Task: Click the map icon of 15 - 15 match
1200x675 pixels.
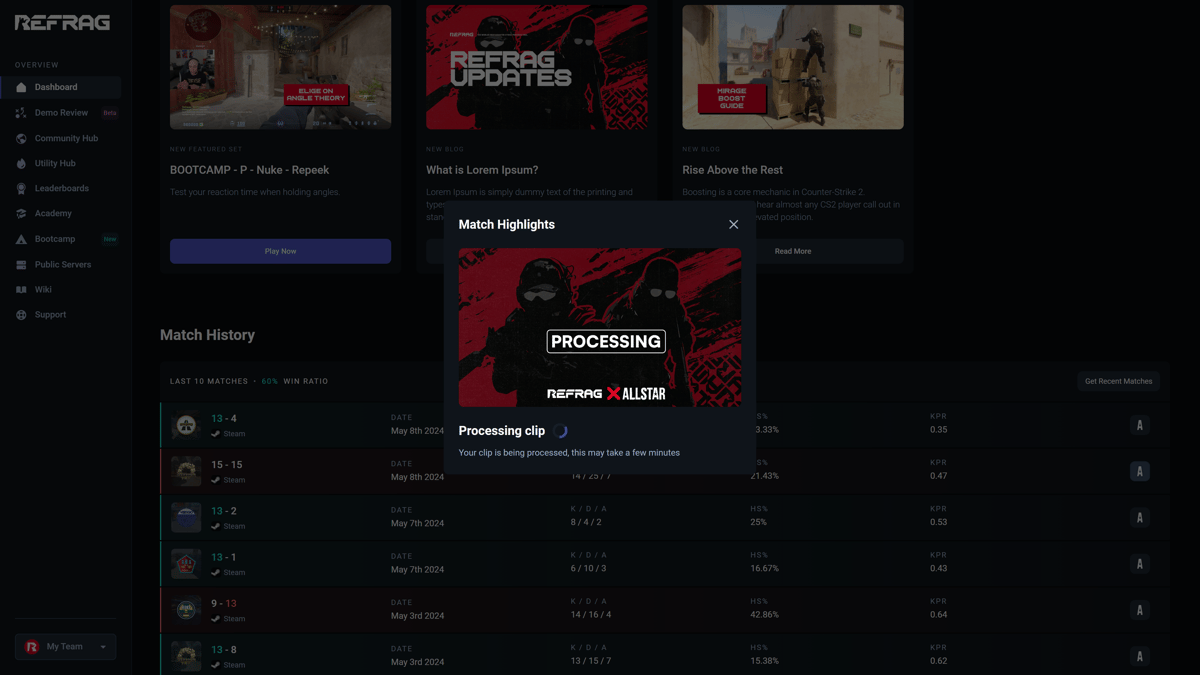Action: coord(186,471)
